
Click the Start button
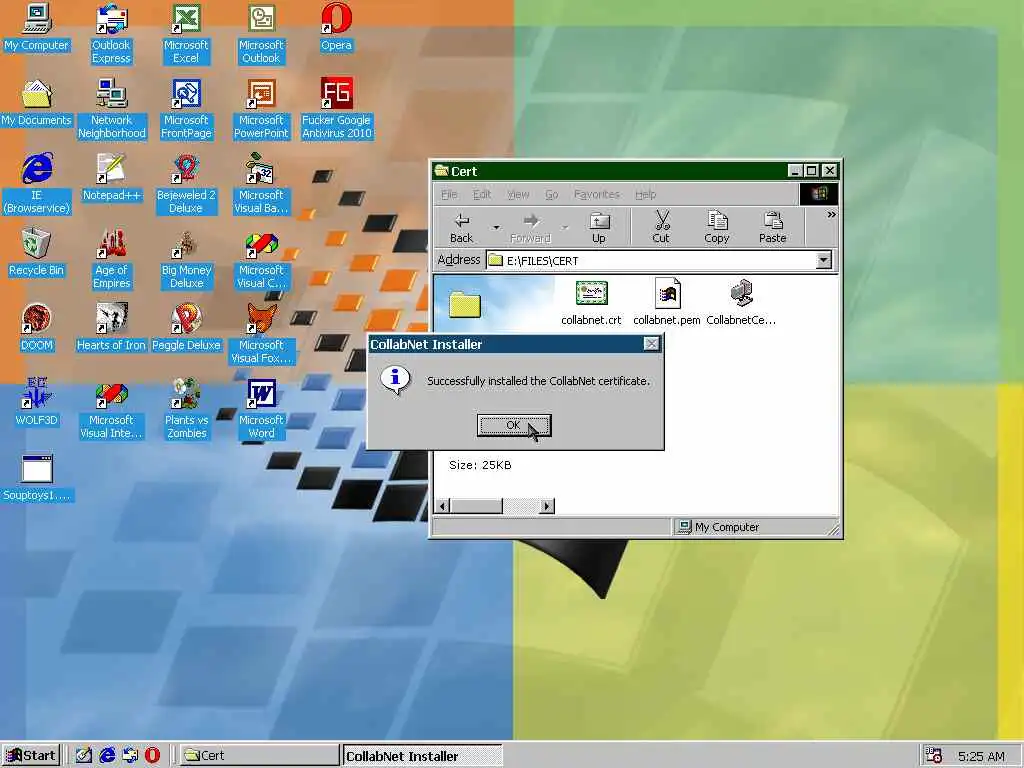(x=31, y=756)
